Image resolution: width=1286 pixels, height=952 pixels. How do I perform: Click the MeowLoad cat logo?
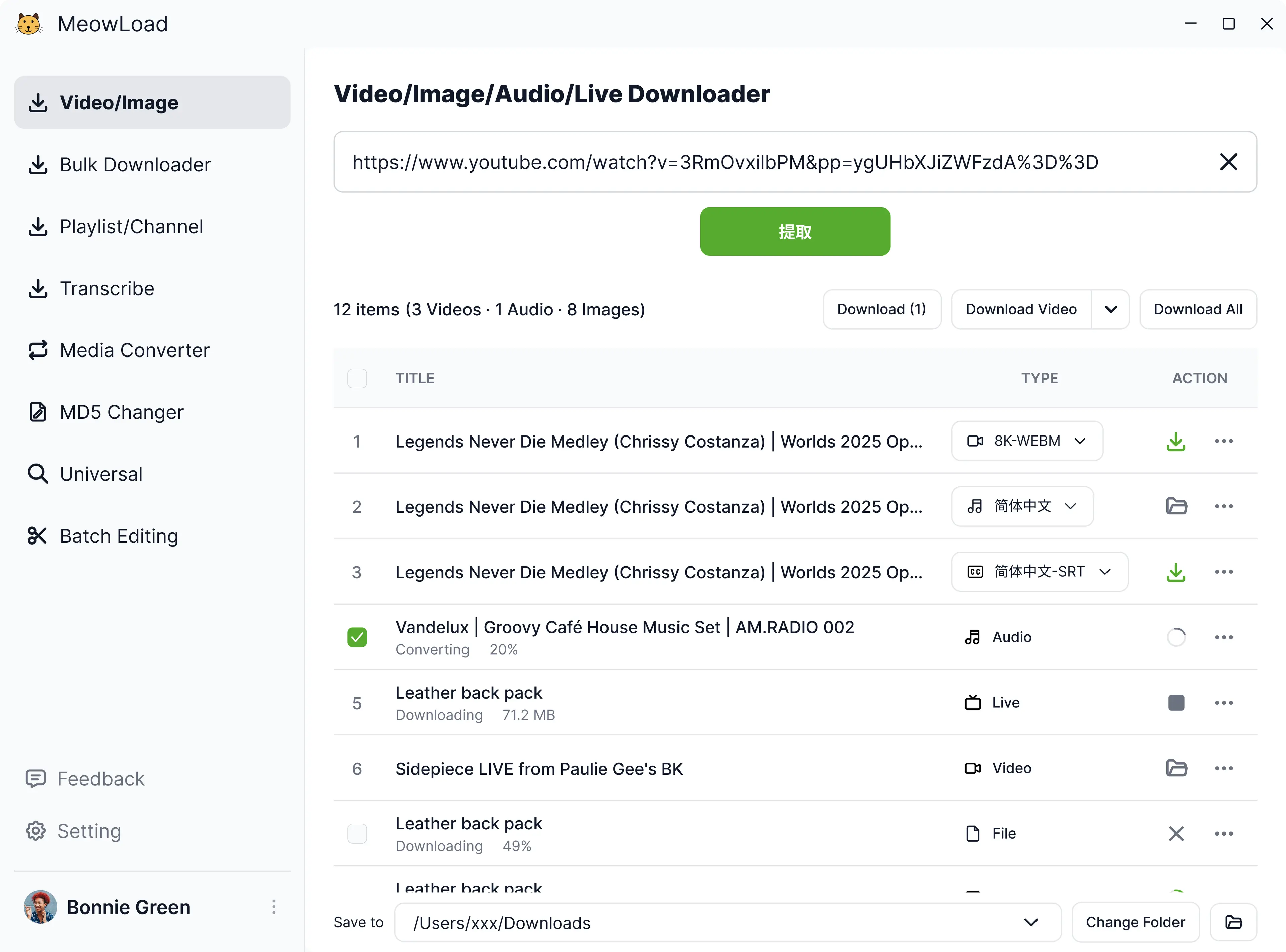(x=29, y=24)
